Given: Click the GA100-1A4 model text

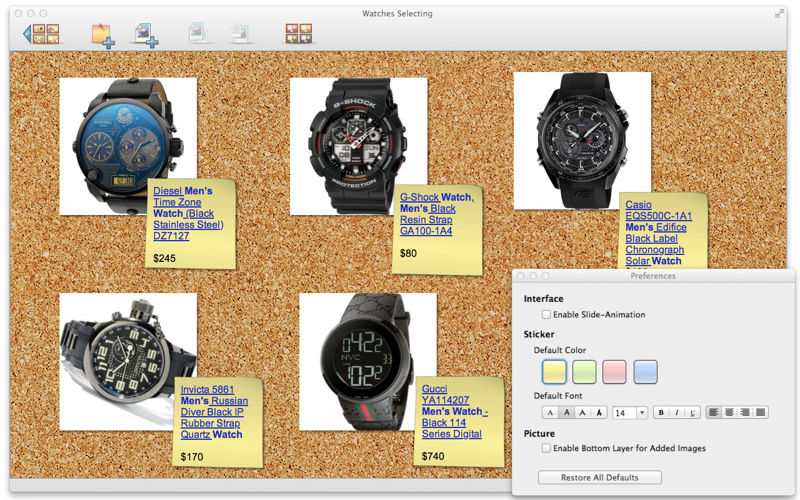Looking at the screenshot, I should point(426,231).
